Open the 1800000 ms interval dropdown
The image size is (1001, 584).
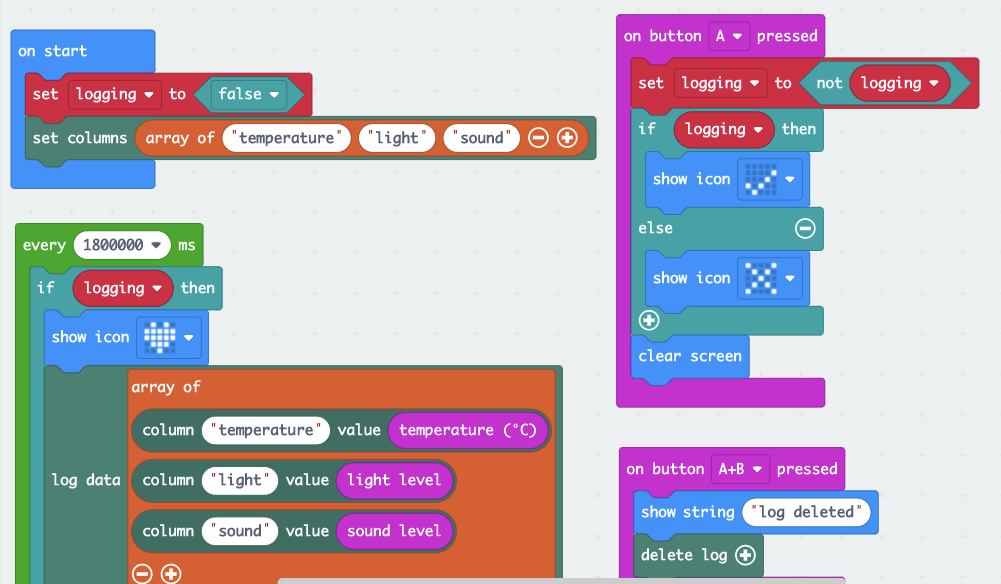coord(121,244)
